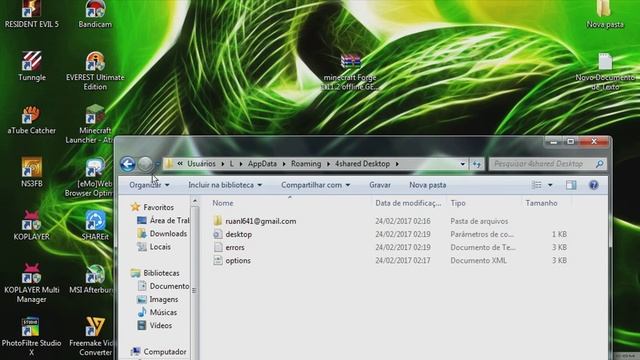This screenshot has width=640, height=360.
Task: Click 4shared Desktop in the breadcrumb
Action: click(362, 164)
